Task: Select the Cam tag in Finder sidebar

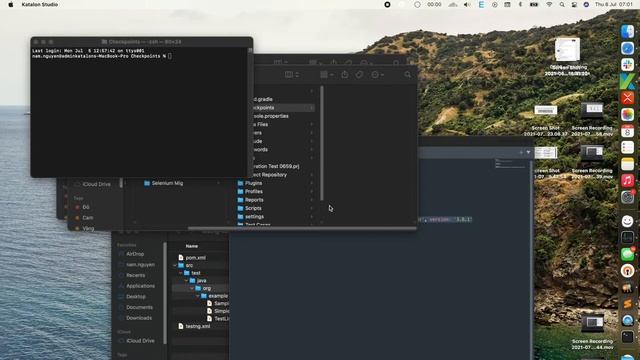Action: pos(88,218)
